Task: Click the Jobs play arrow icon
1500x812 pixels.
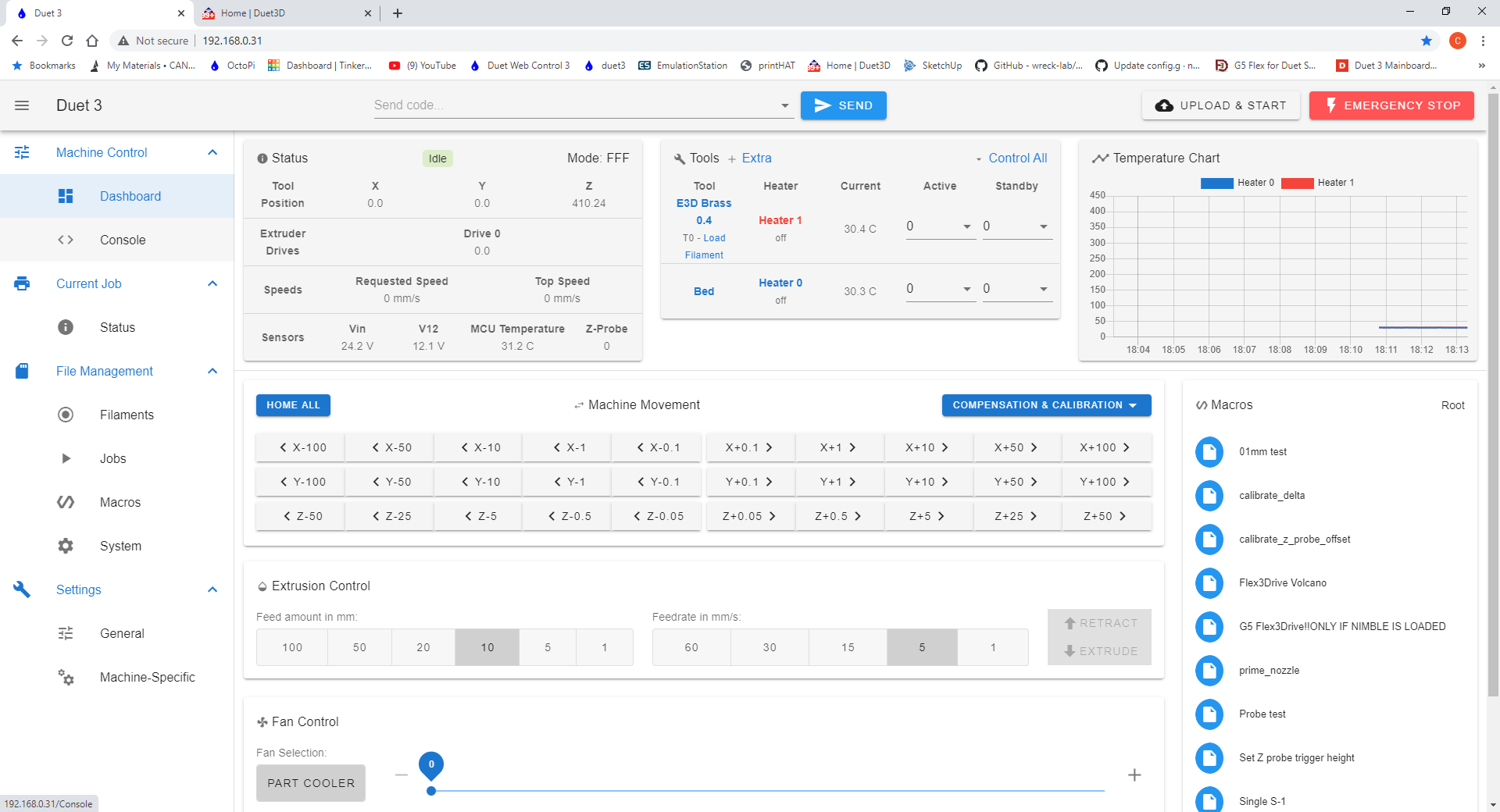Action: coord(66,458)
